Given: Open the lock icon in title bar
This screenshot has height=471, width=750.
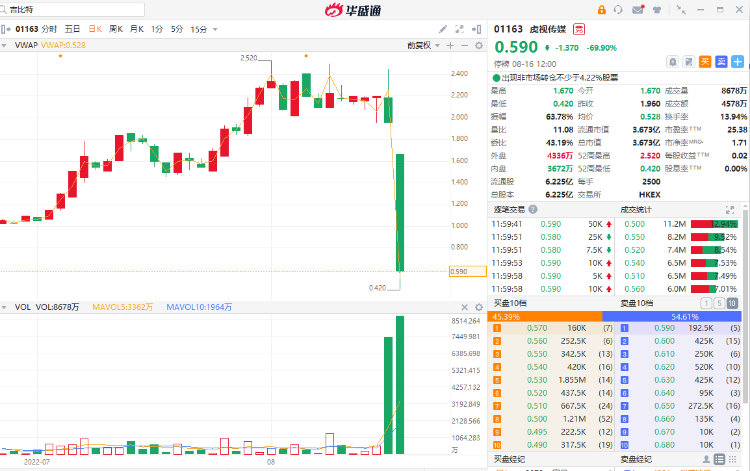Looking at the screenshot, I should (x=601, y=10).
